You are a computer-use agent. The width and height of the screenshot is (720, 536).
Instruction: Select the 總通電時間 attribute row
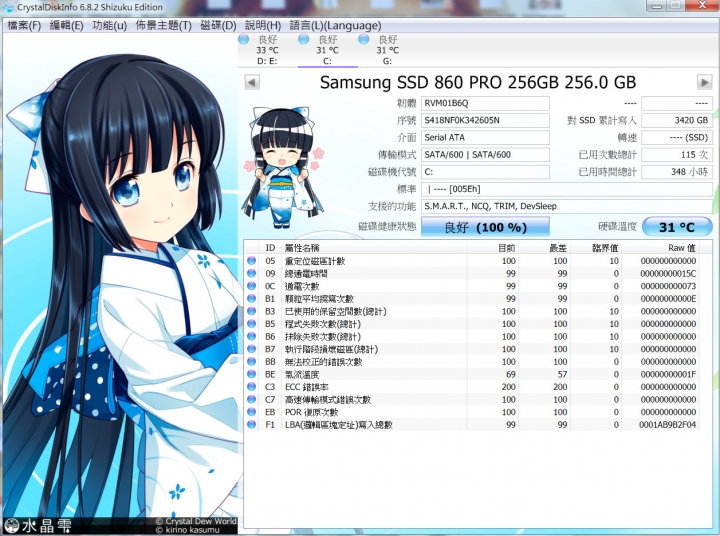pos(472,273)
